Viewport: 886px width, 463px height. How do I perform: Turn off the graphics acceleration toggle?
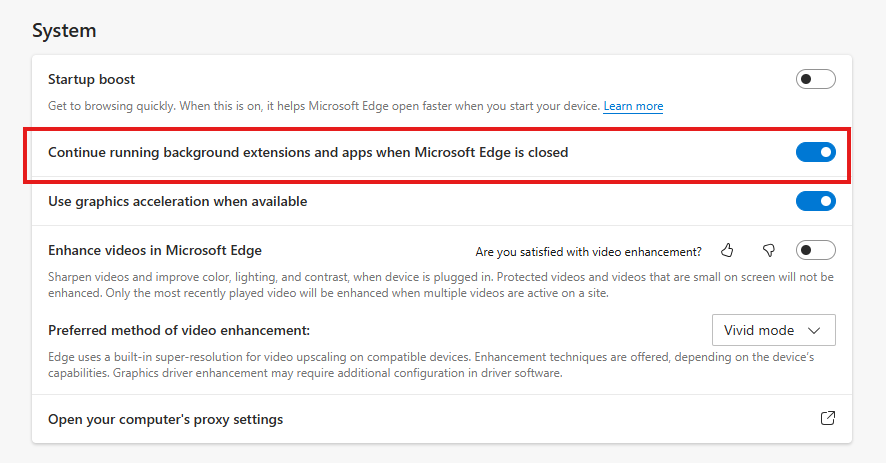coord(815,201)
